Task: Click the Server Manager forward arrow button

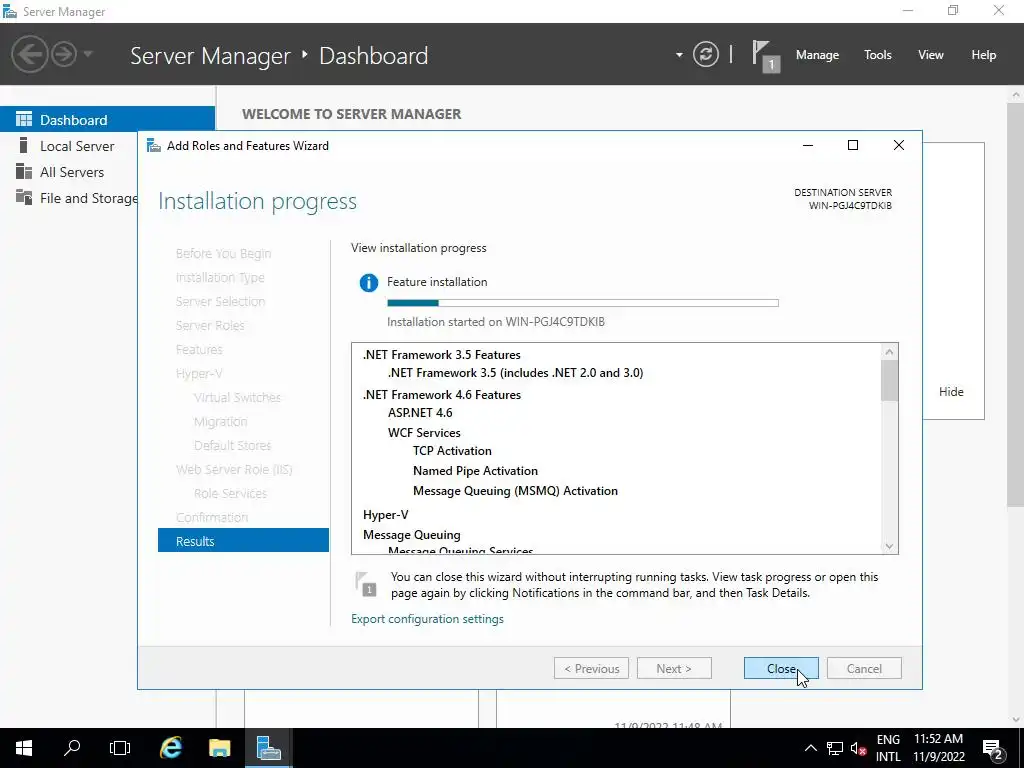Action: (64, 54)
